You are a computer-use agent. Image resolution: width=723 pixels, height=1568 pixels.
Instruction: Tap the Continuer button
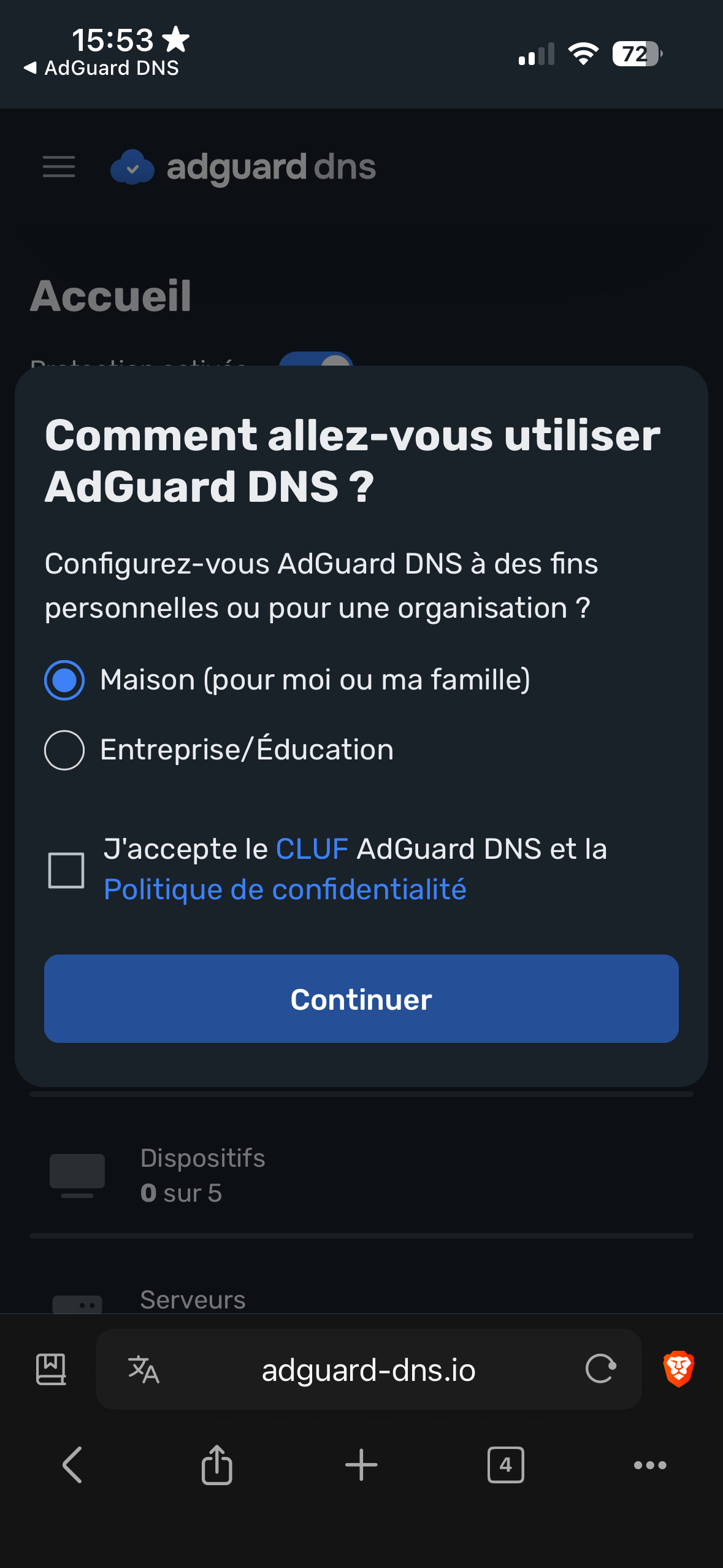[361, 999]
